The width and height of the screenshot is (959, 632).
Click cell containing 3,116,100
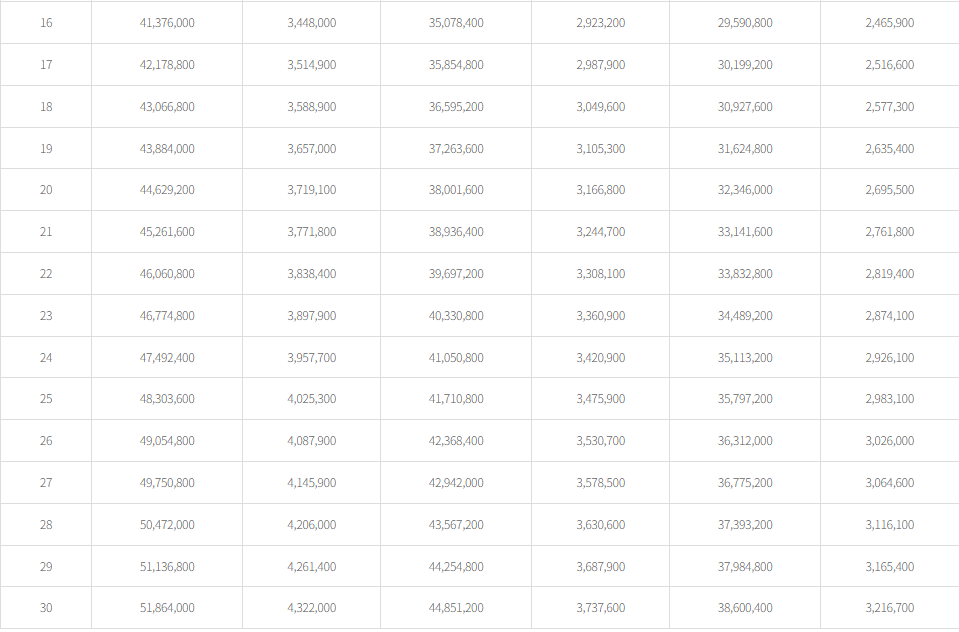click(x=889, y=525)
